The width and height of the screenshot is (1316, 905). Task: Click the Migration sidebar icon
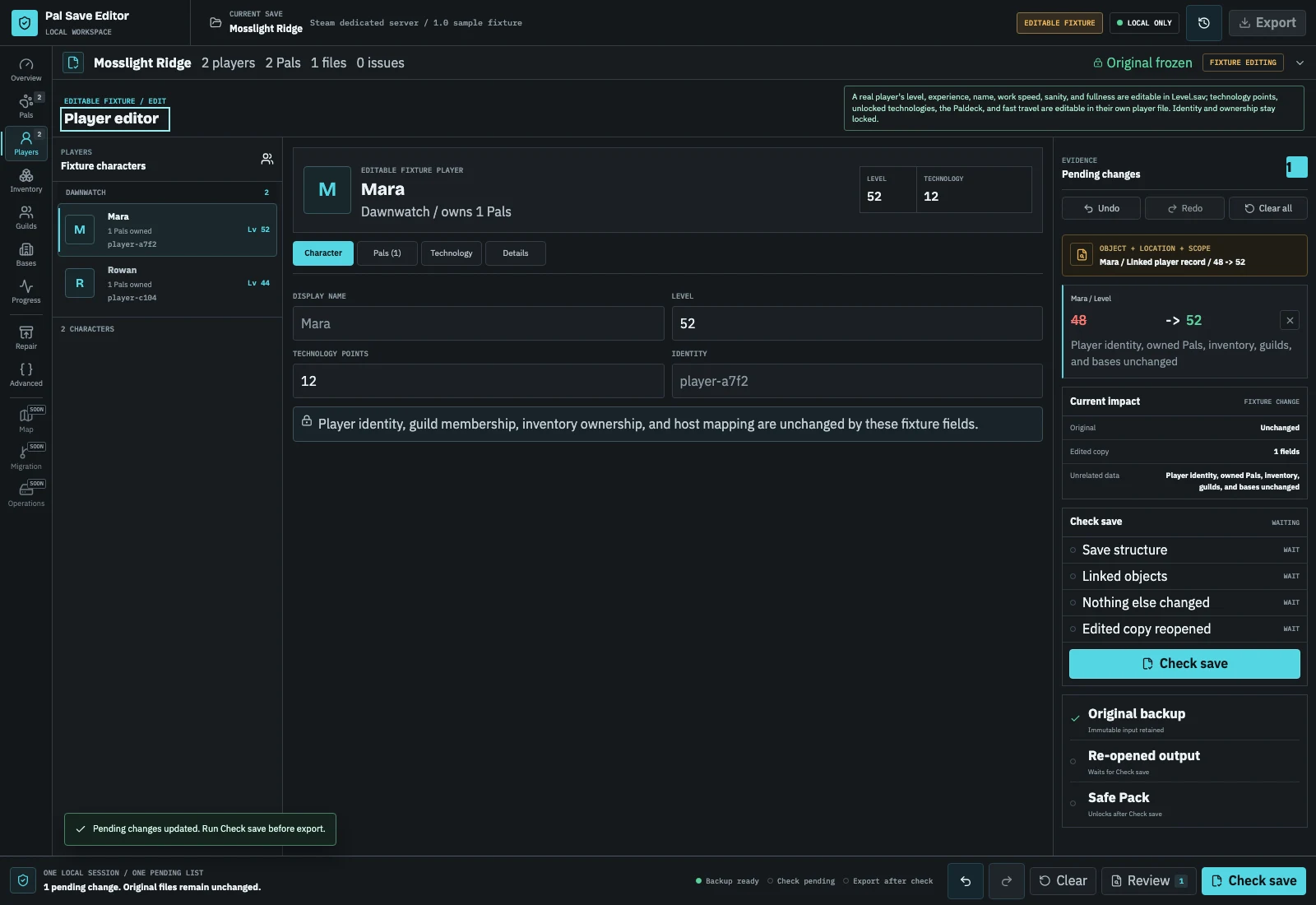click(x=26, y=457)
